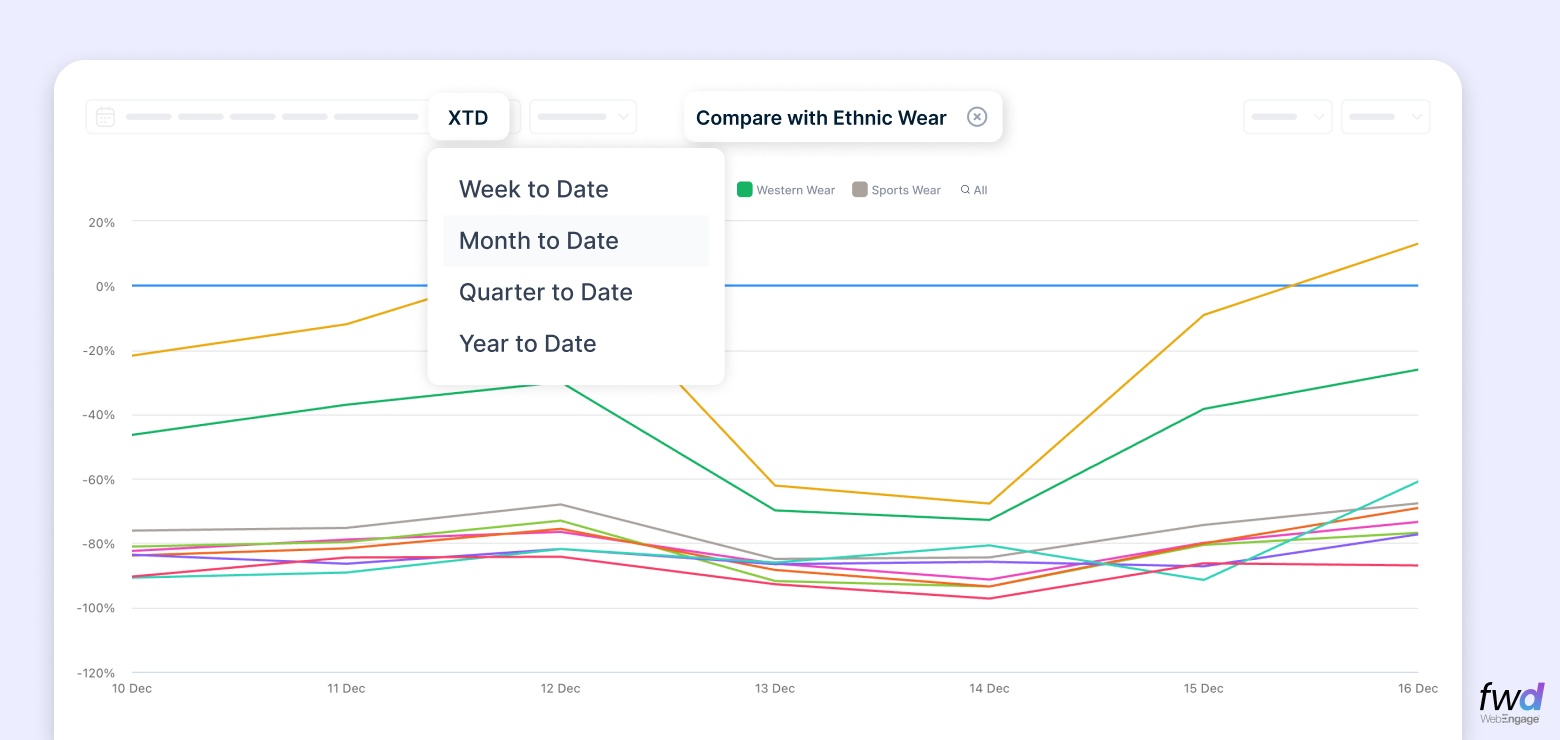Click the Compare with Ethnic Wear chip
Viewport: 1560px width, 740px height.
tap(820, 118)
